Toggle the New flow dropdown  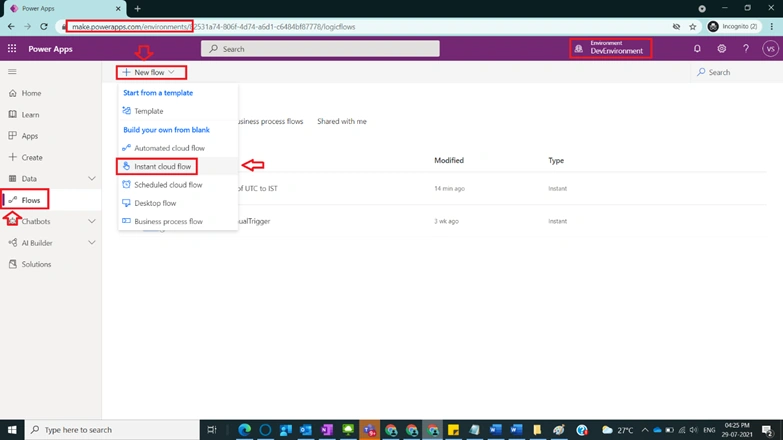coord(151,72)
